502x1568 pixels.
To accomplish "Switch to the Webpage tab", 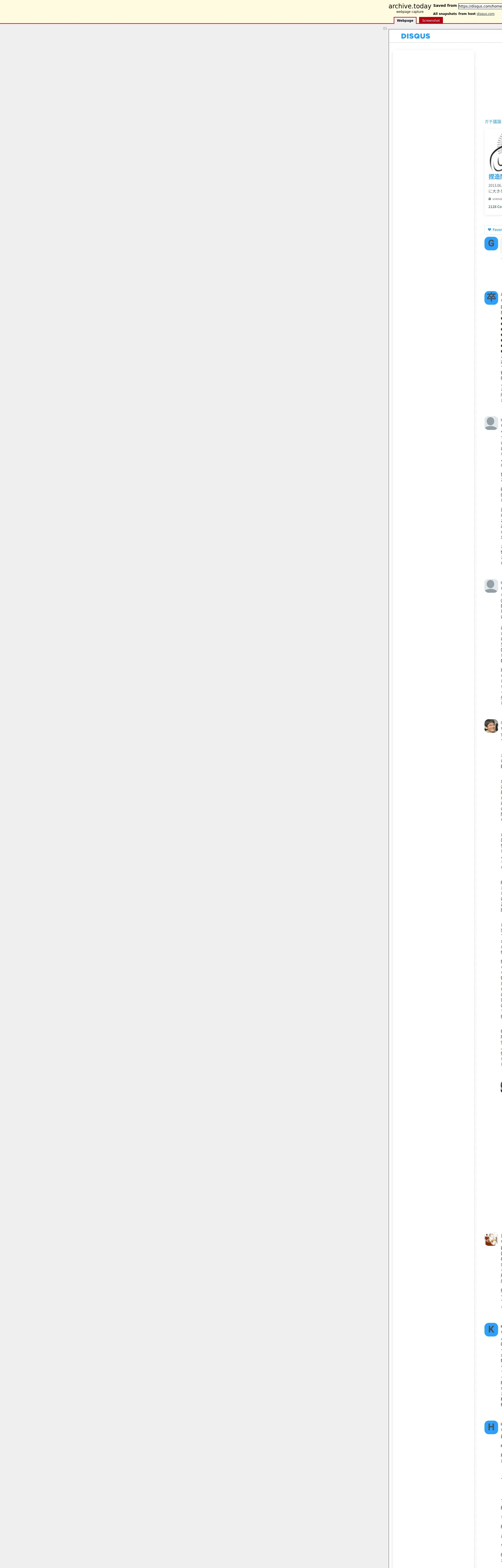I will pyautogui.click(x=405, y=21).
